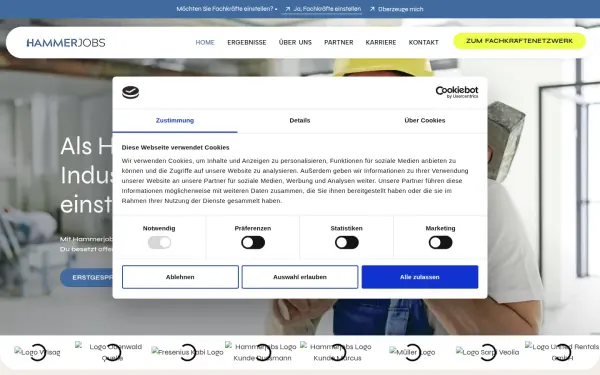Enable the Präferenzen cookie switch
The image size is (600, 375).
pos(253,243)
